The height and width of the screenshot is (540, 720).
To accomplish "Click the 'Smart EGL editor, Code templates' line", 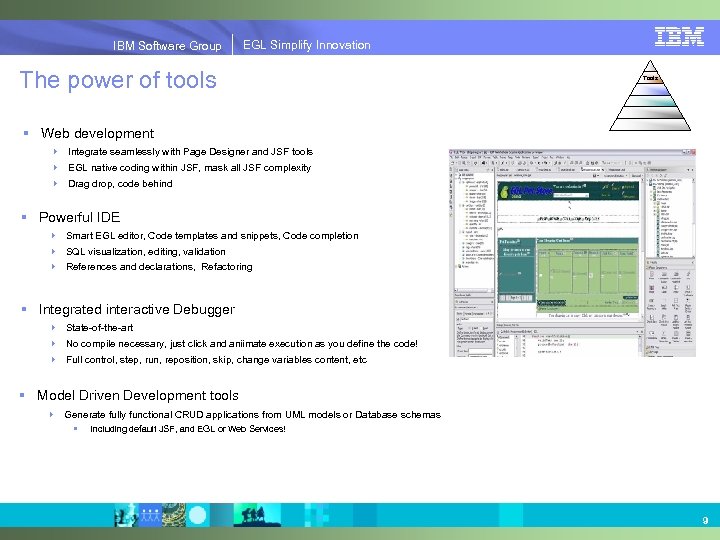I will [x=212, y=236].
